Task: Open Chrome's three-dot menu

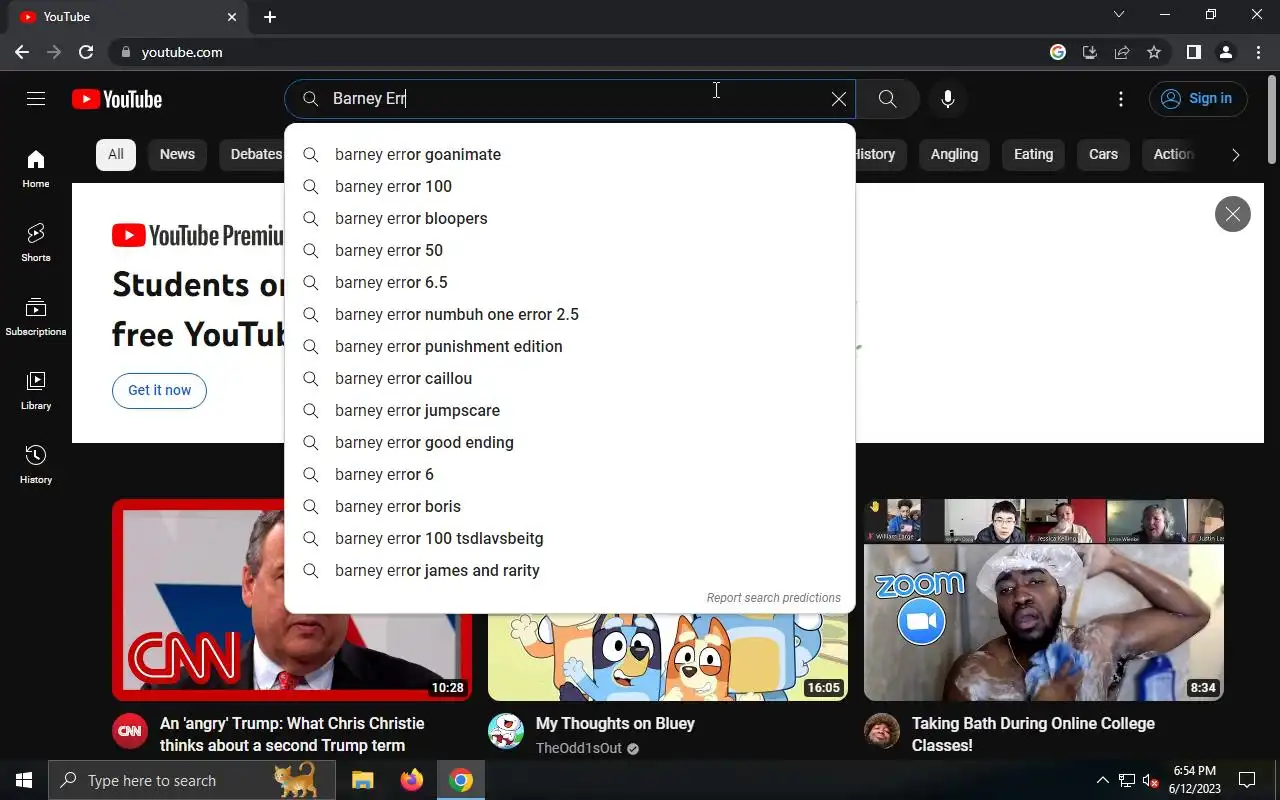Action: coord(1257,52)
